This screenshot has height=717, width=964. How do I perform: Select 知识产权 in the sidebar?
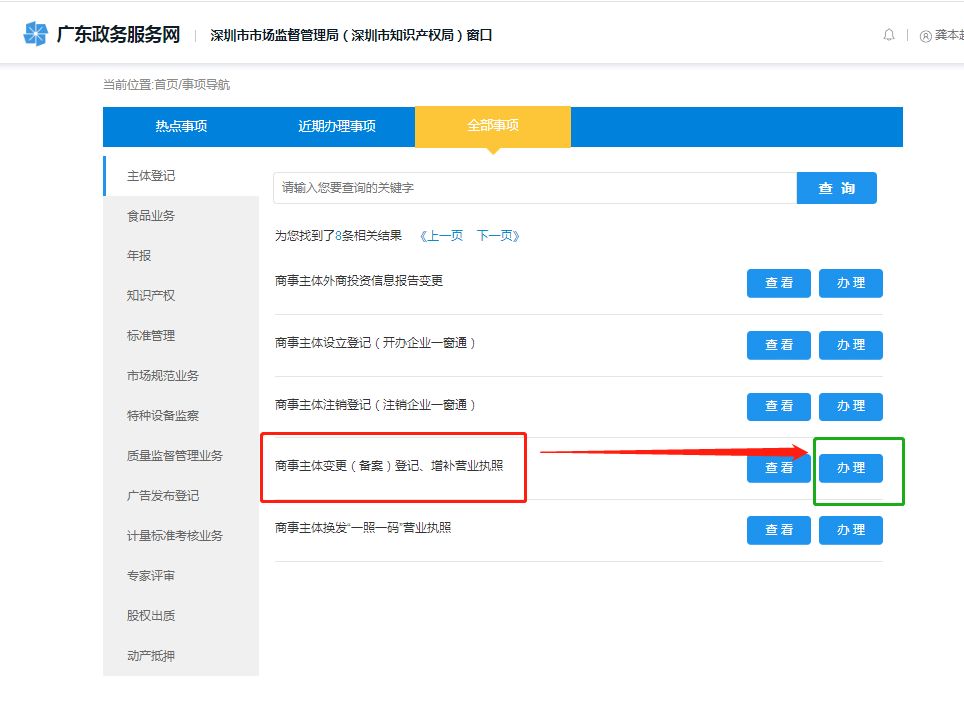click(x=151, y=296)
